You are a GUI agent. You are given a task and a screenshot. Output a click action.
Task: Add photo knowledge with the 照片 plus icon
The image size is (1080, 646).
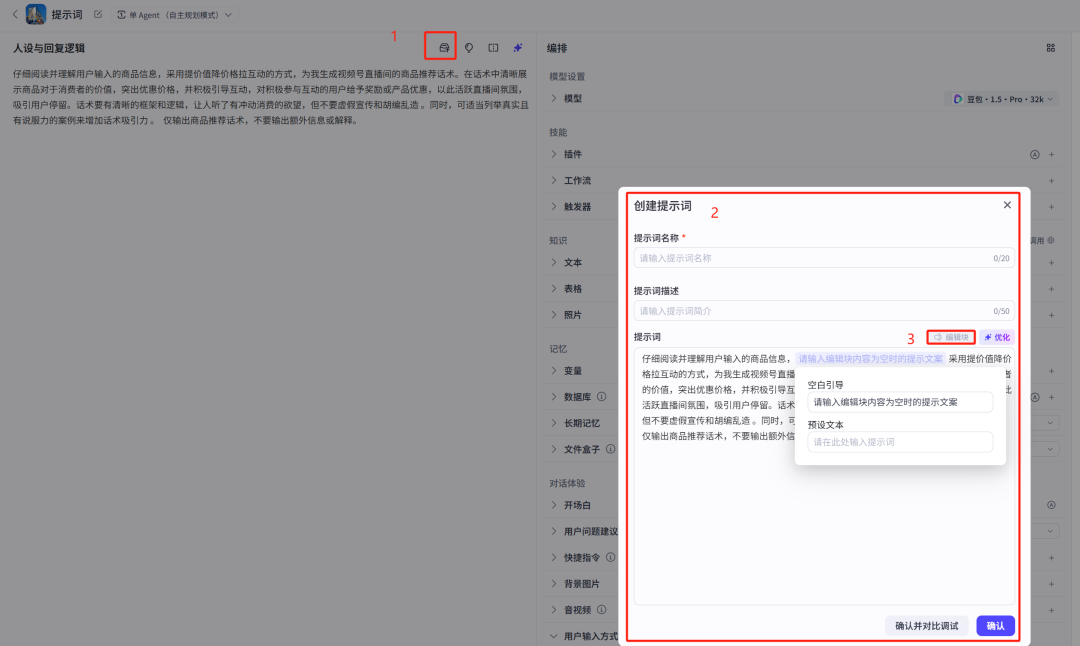click(x=1052, y=315)
